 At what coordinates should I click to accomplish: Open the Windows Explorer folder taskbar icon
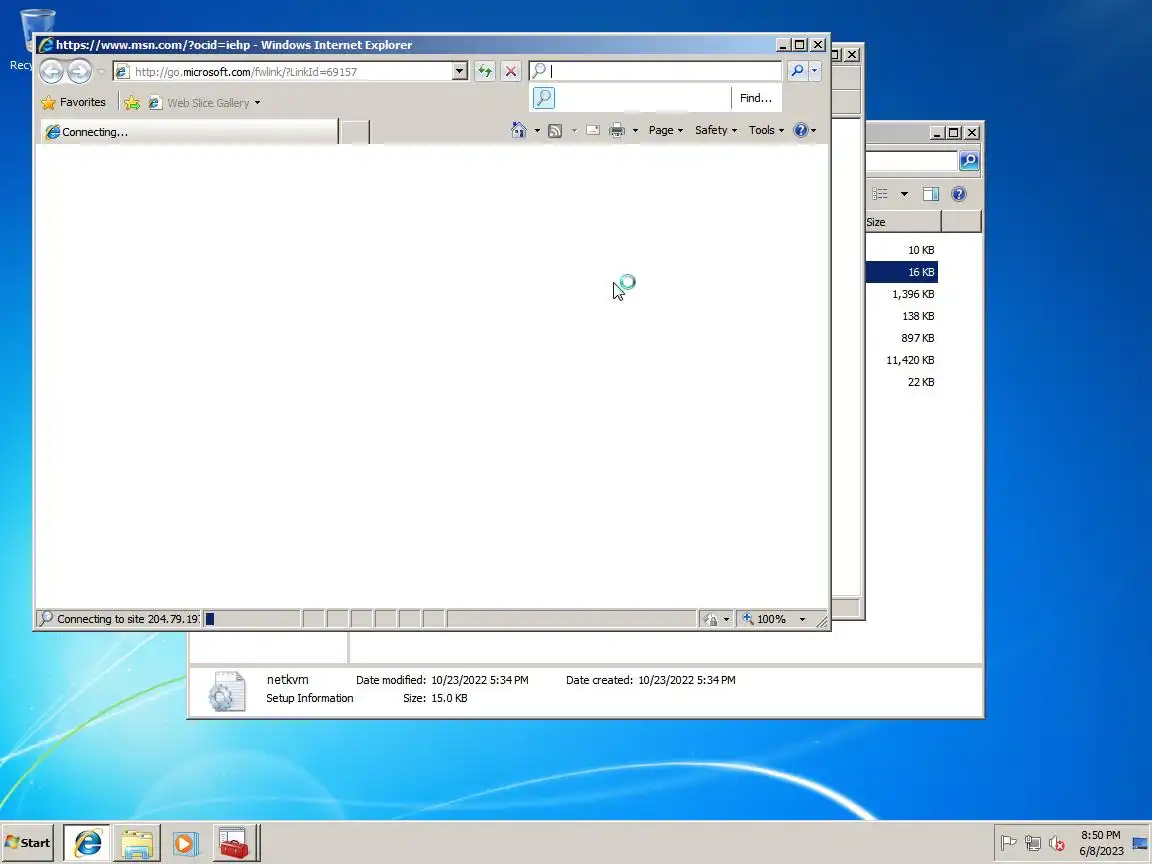[137, 843]
